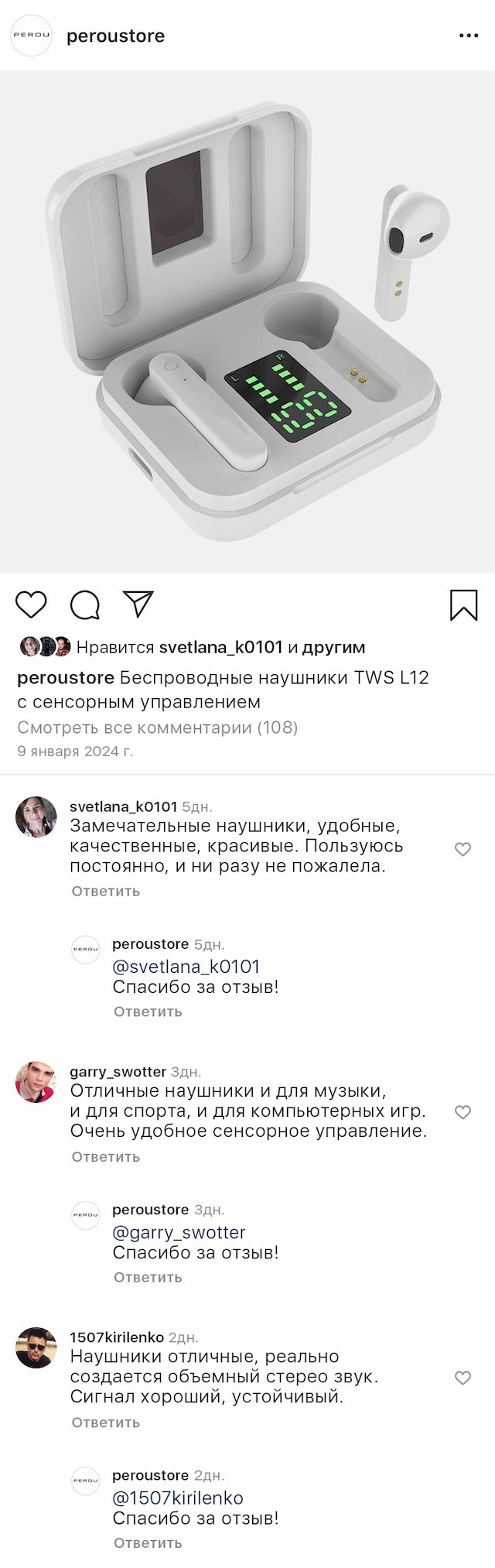Tap the heart on 1507kirilenko's comment
The image size is (495, 1568).
tap(463, 1378)
